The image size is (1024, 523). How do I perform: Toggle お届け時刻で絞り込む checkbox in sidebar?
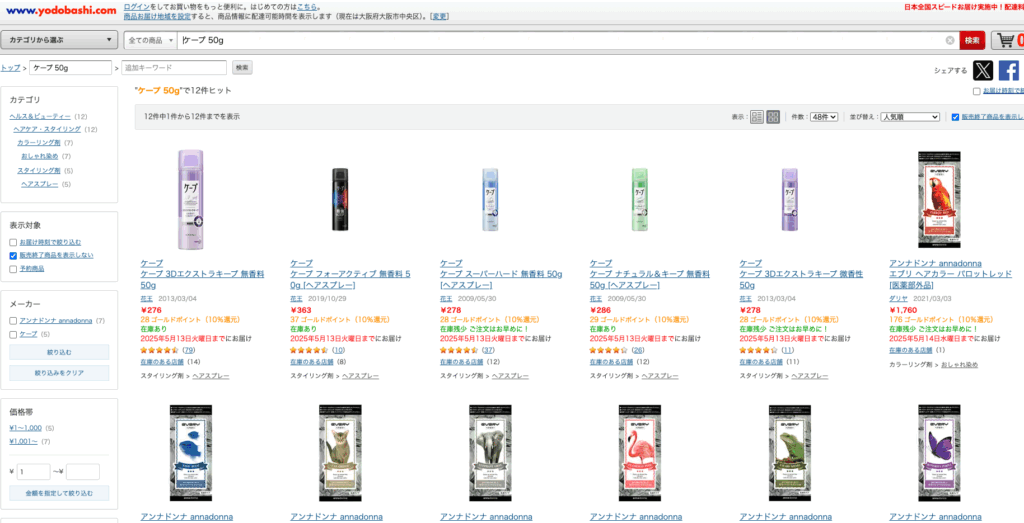pos(13,242)
